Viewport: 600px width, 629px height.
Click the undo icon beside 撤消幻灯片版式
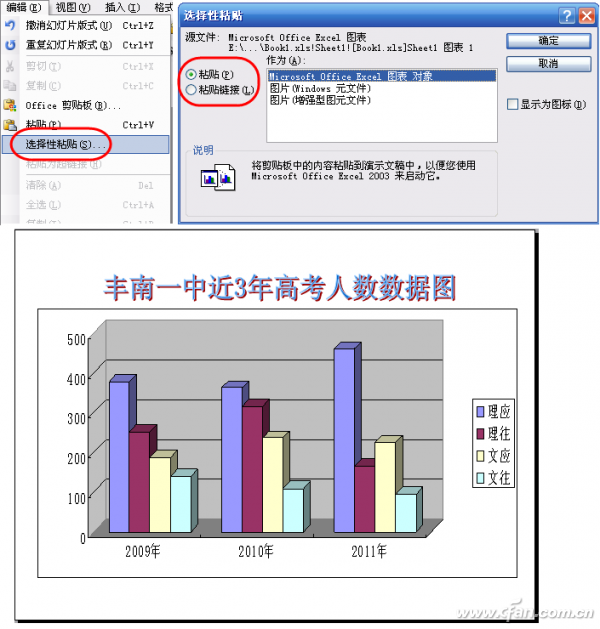click(10, 26)
